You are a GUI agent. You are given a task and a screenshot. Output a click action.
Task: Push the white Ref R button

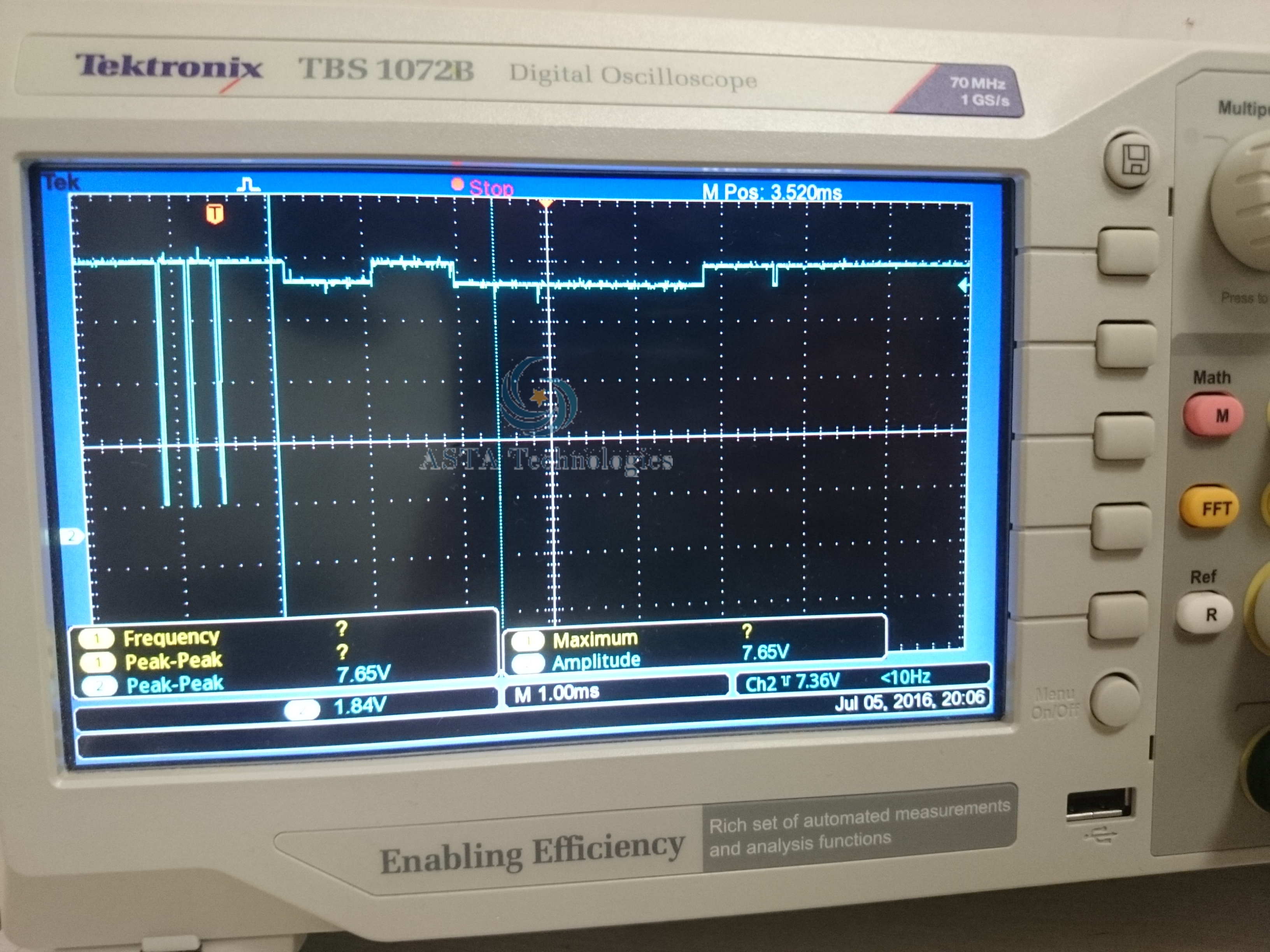pyautogui.click(x=1205, y=614)
